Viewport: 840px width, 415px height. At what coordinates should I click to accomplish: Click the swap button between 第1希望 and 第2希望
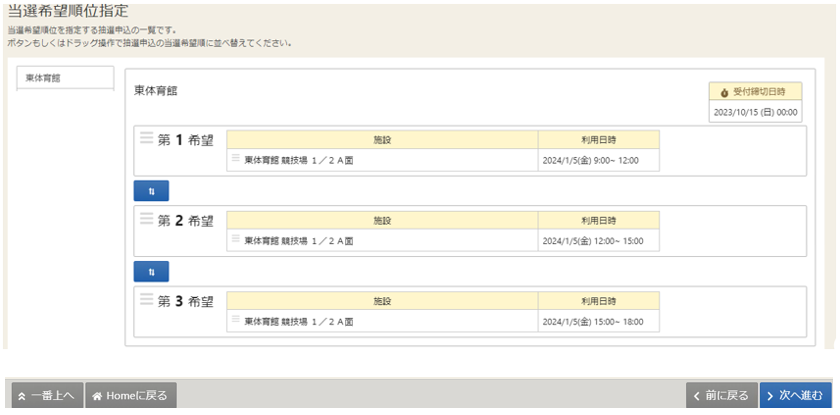tap(151, 190)
